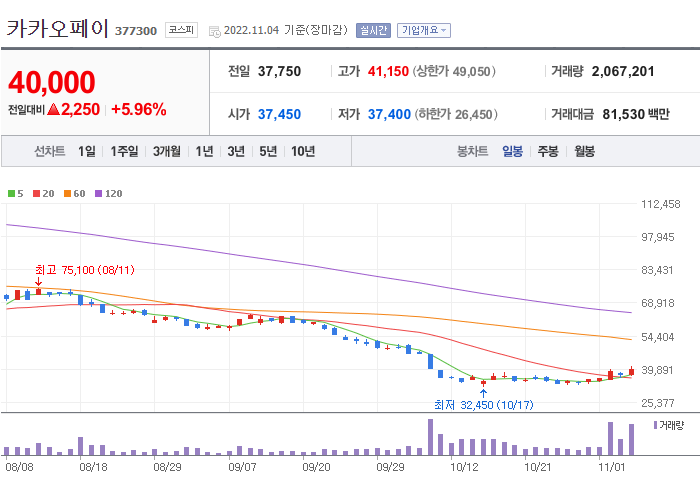The height and width of the screenshot is (478, 700).
Task: Click the 10/12 date axis label
Action: [x=463, y=467]
